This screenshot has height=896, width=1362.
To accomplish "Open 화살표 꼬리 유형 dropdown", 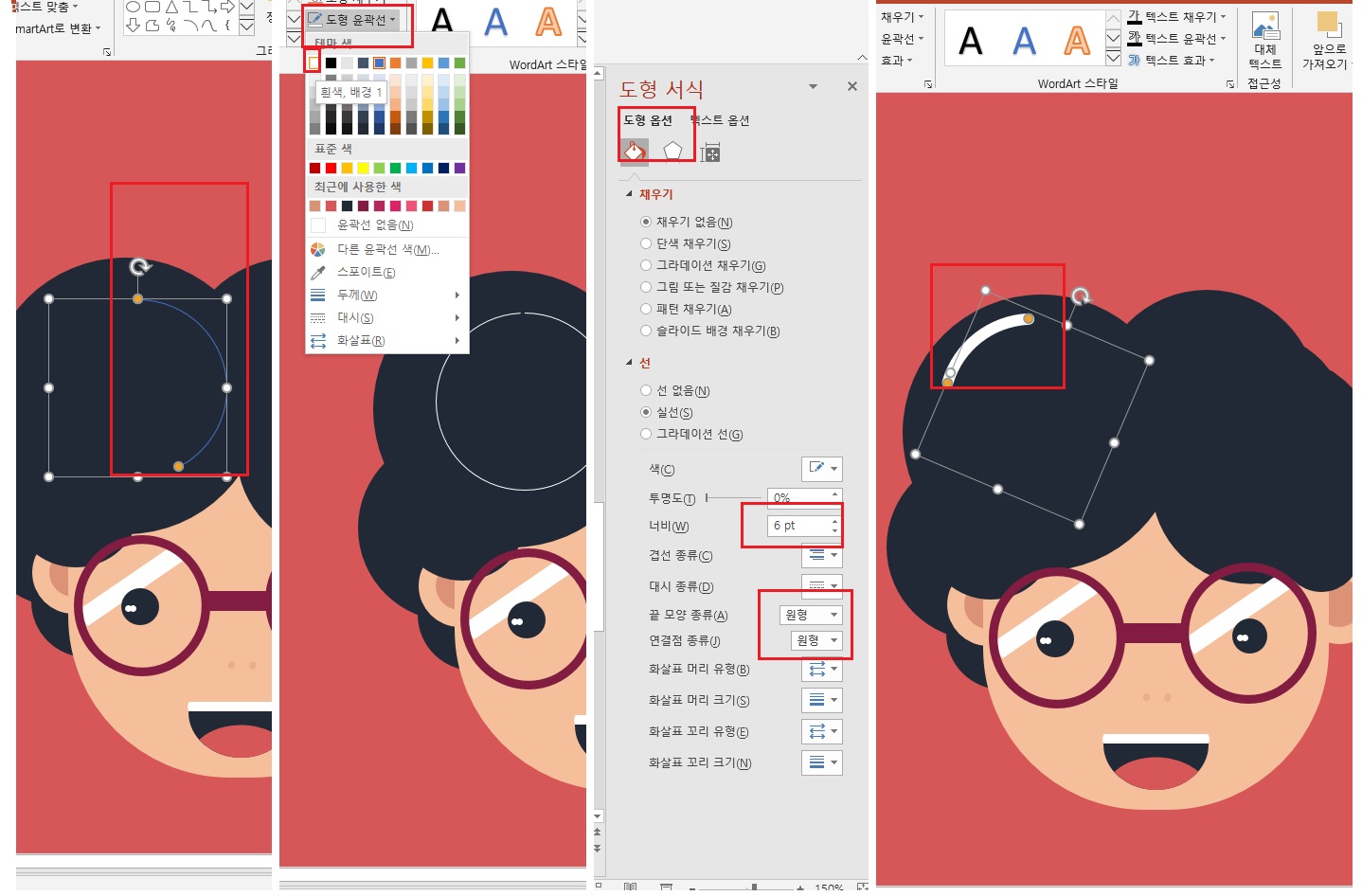I will coord(821,731).
